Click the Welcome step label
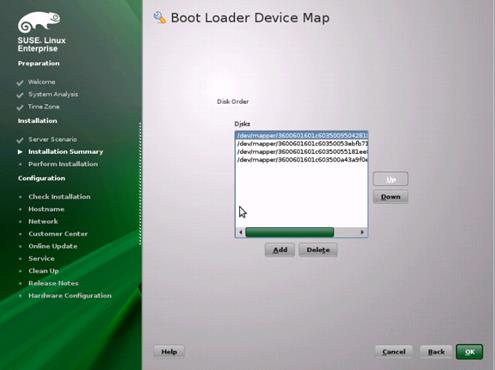 click(42, 82)
